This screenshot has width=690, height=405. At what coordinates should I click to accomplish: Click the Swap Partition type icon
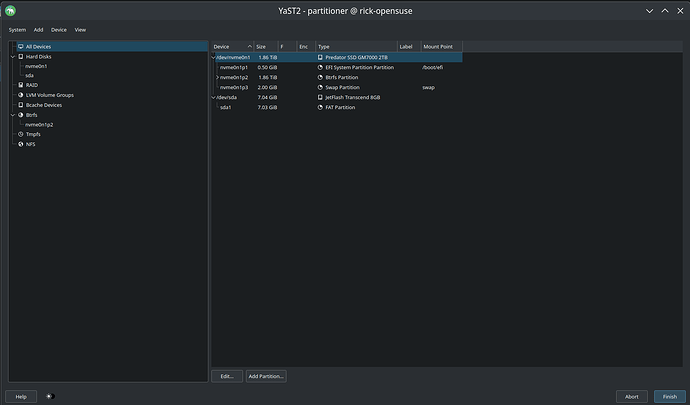click(x=320, y=87)
